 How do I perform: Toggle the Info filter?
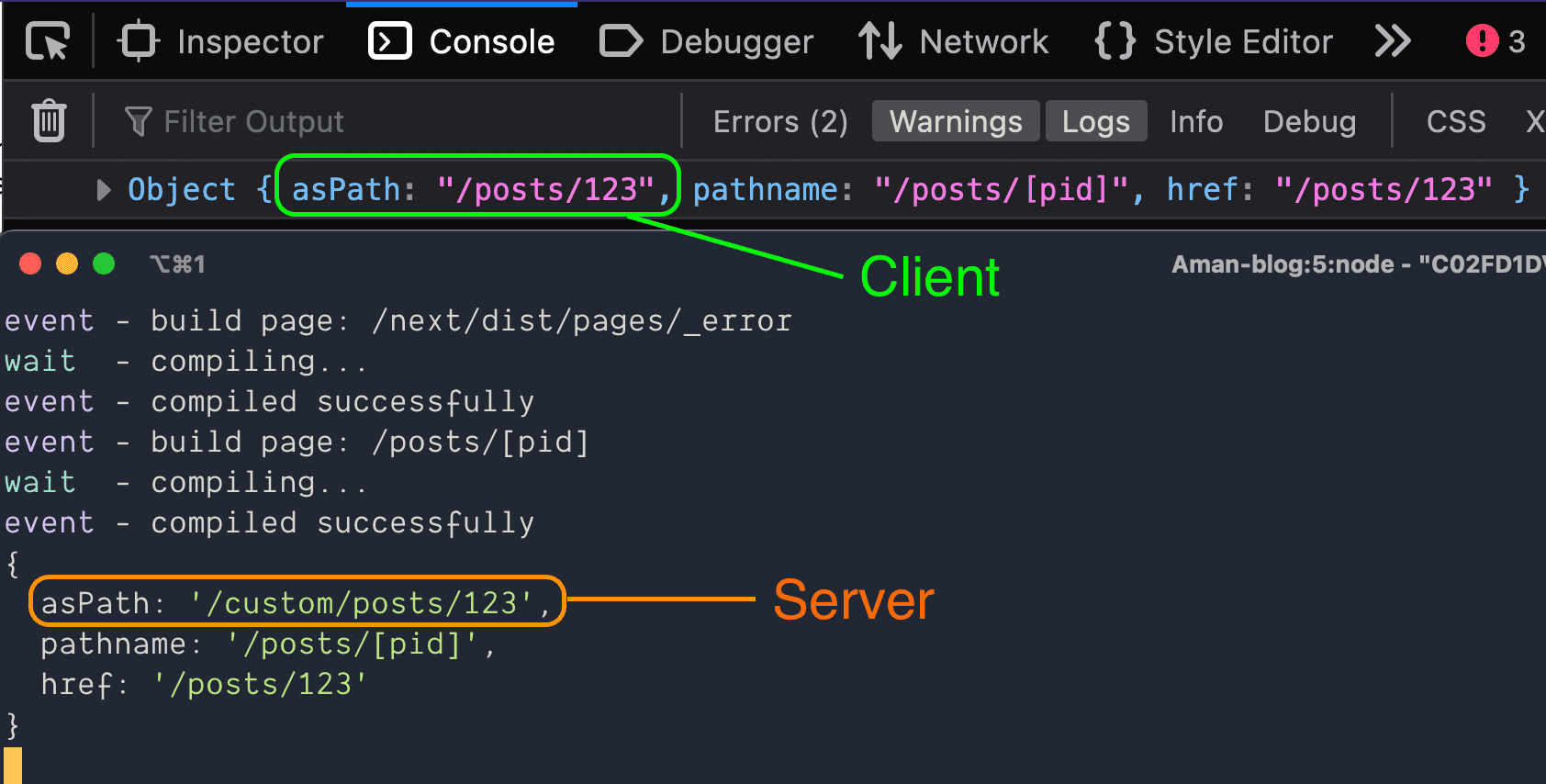[1196, 121]
